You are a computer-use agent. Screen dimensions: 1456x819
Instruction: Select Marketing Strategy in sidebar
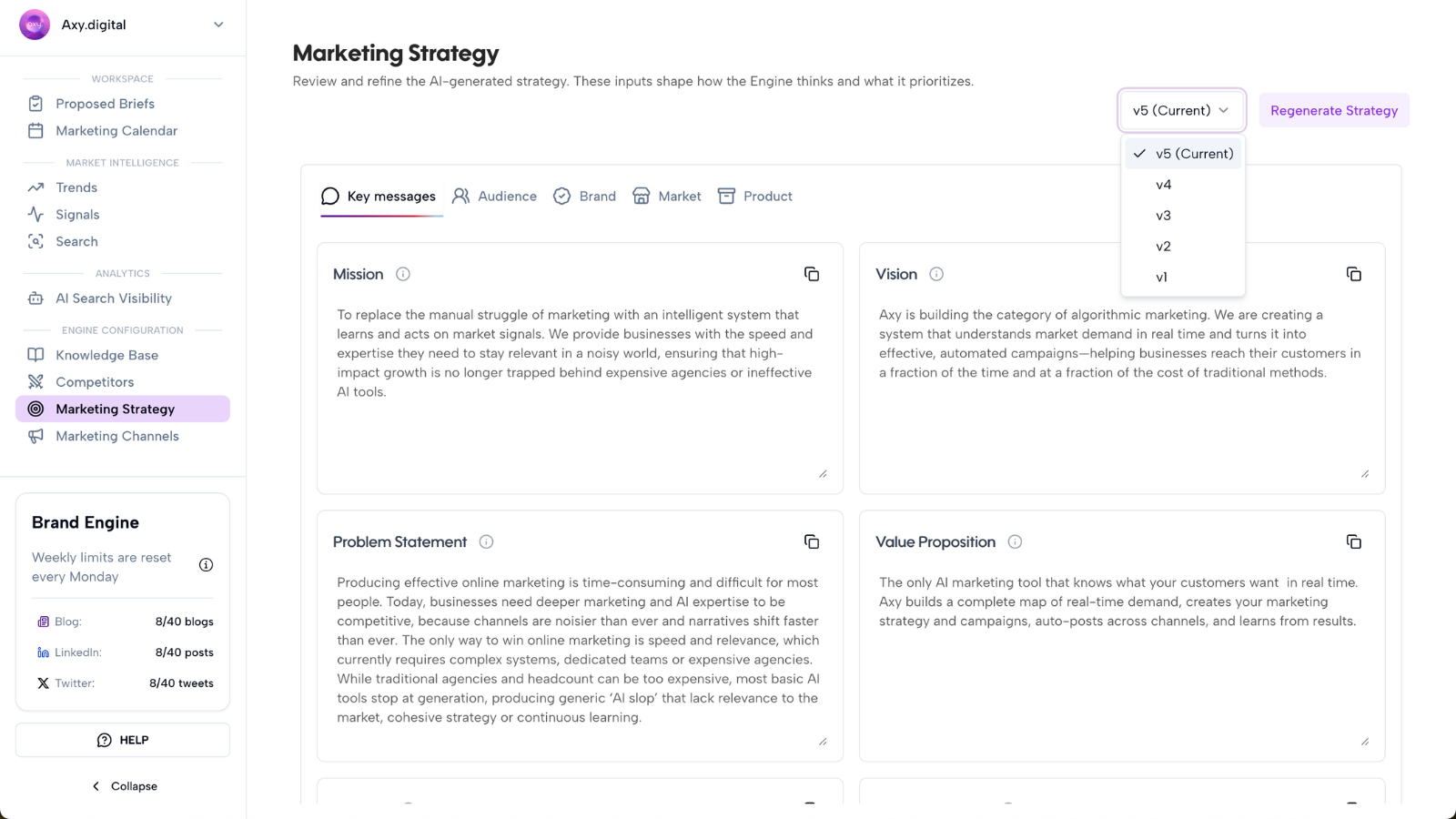123,409
